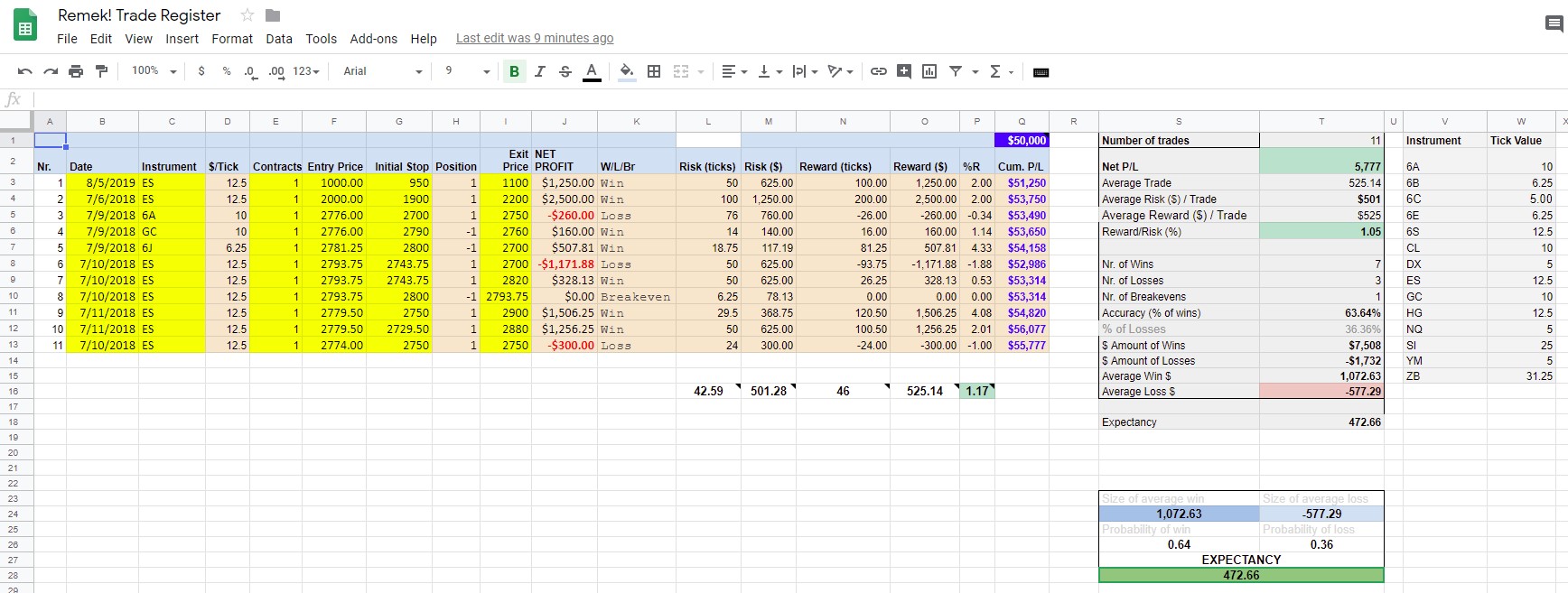Viewport: 1568px width, 593px height.
Task: Select row 16 header
Action: [14, 391]
